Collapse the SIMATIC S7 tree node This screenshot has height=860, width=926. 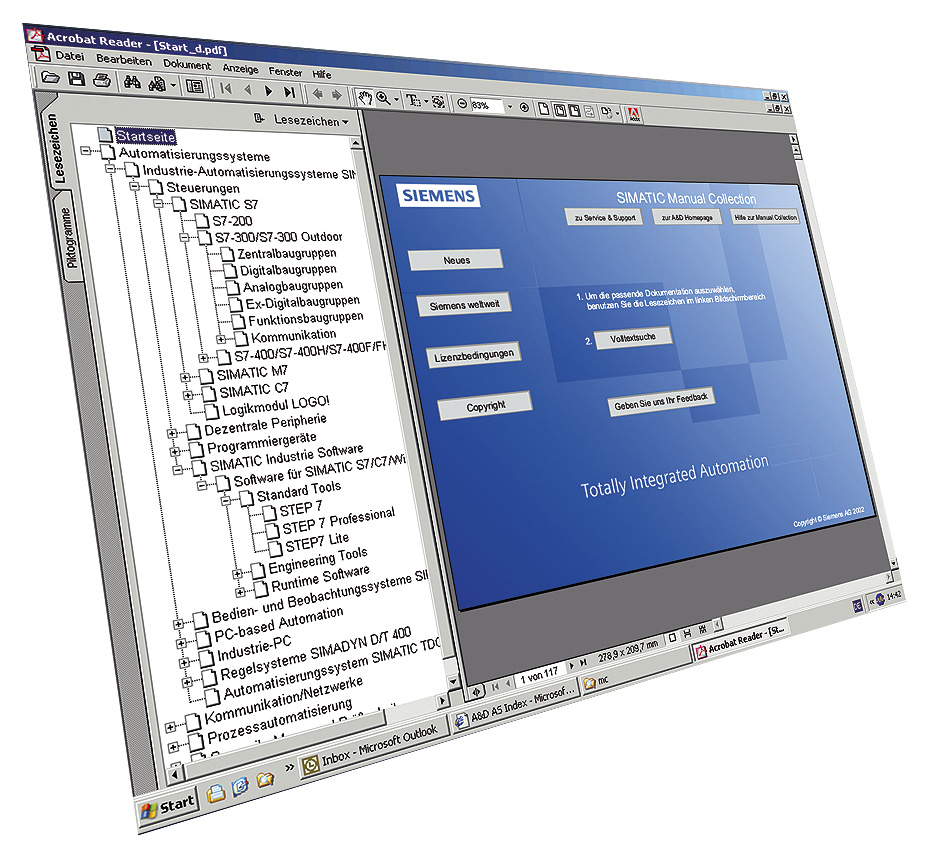point(158,203)
